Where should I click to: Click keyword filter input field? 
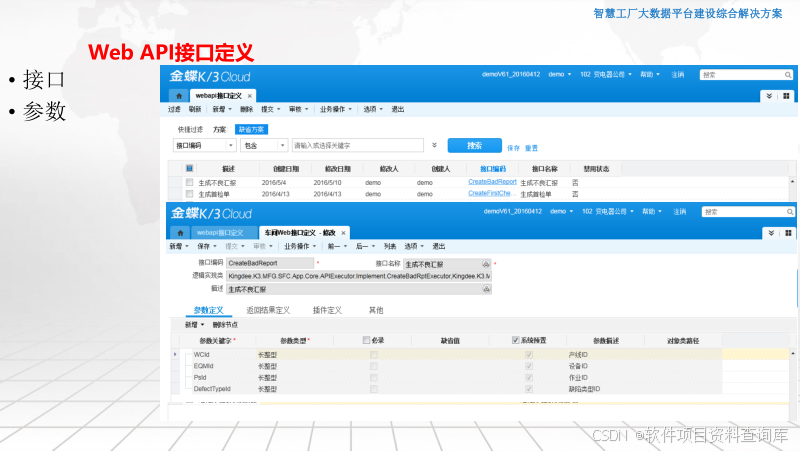(x=358, y=145)
